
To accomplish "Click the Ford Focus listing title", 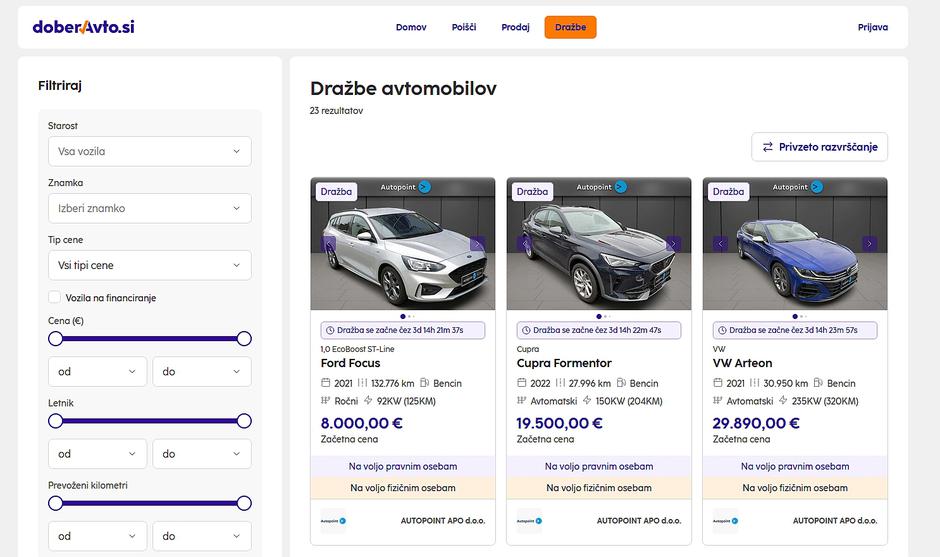I will coord(350,363).
